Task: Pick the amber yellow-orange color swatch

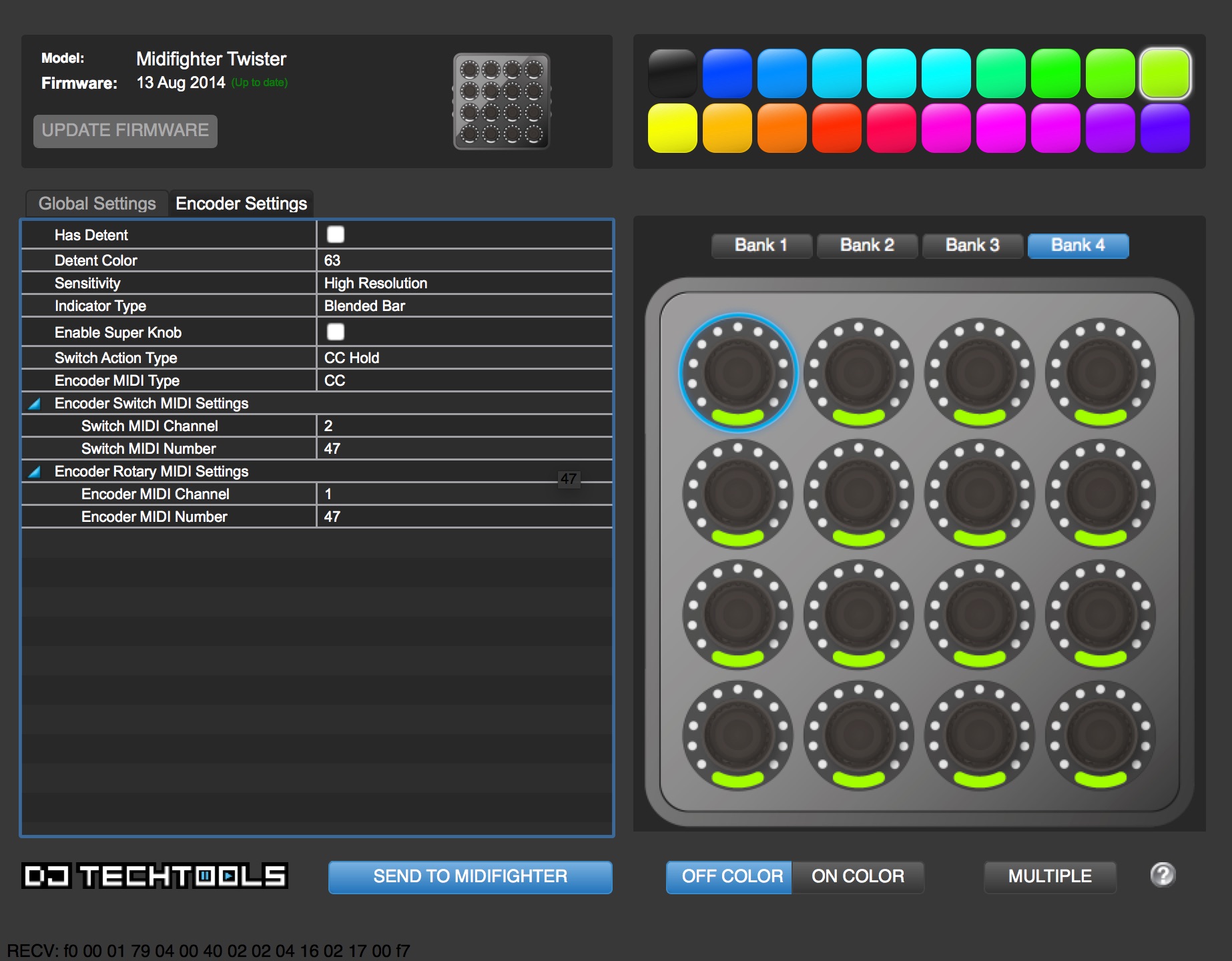Action: coord(727,128)
